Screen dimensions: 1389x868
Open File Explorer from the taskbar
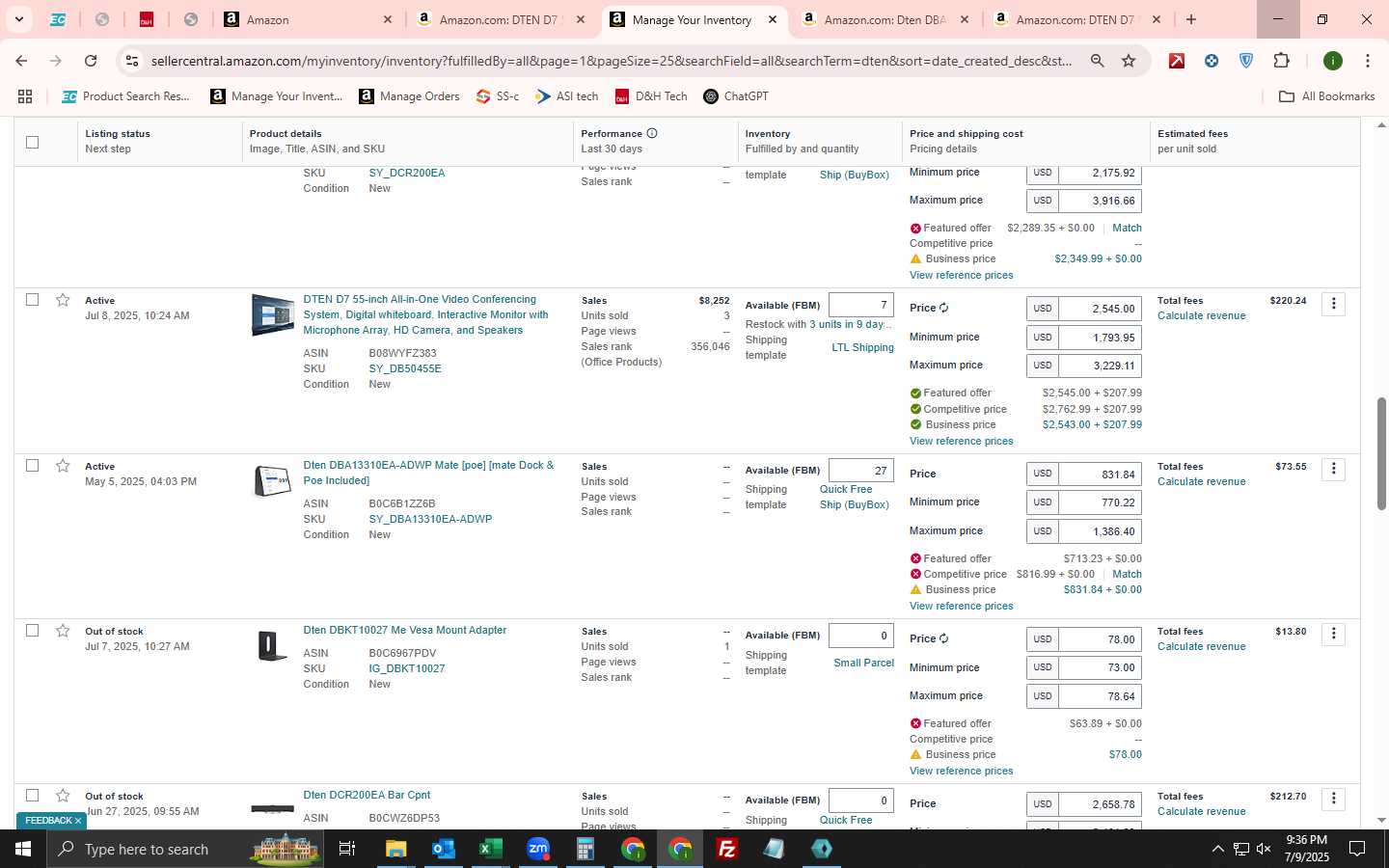click(x=395, y=849)
